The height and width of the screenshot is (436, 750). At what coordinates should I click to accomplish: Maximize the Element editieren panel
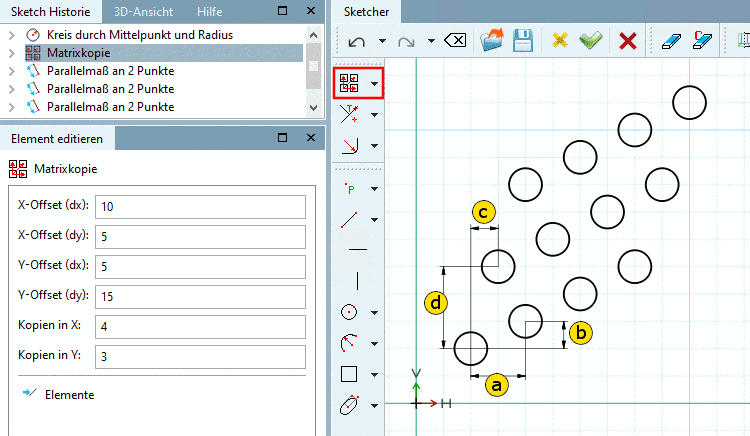[x=283, y=138]
